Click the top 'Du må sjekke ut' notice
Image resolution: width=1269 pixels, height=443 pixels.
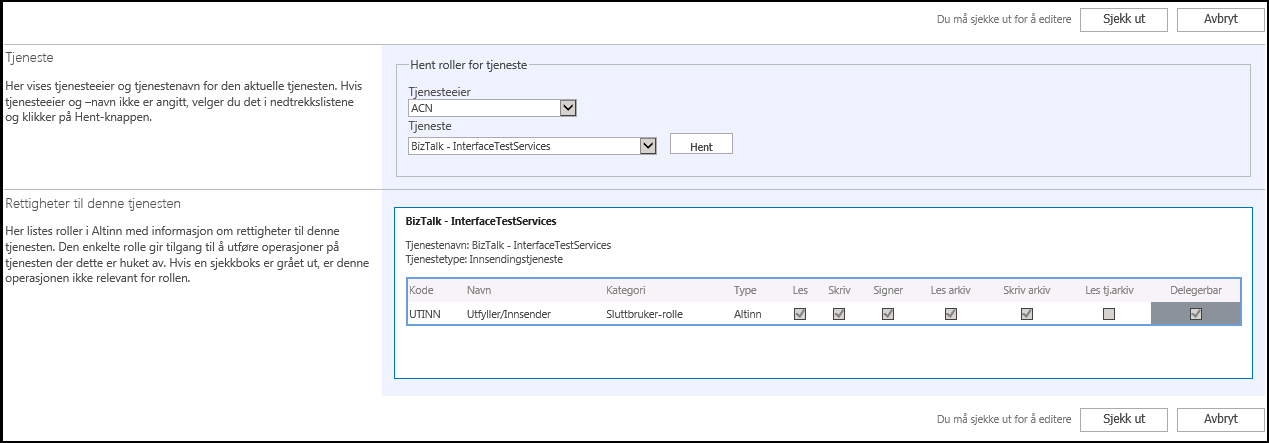click(x=1003, y=21)
